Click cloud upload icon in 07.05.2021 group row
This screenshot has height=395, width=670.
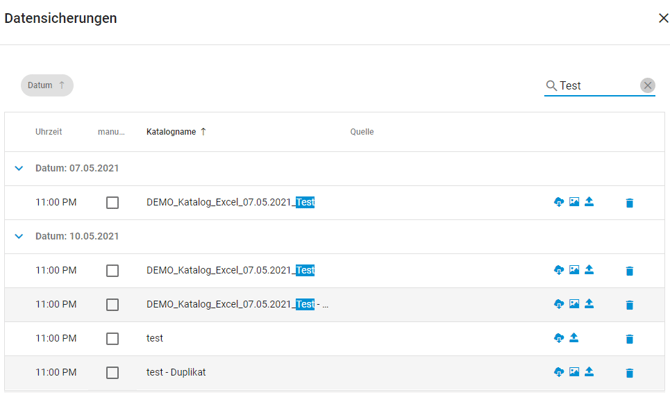[x=559, y=202]
